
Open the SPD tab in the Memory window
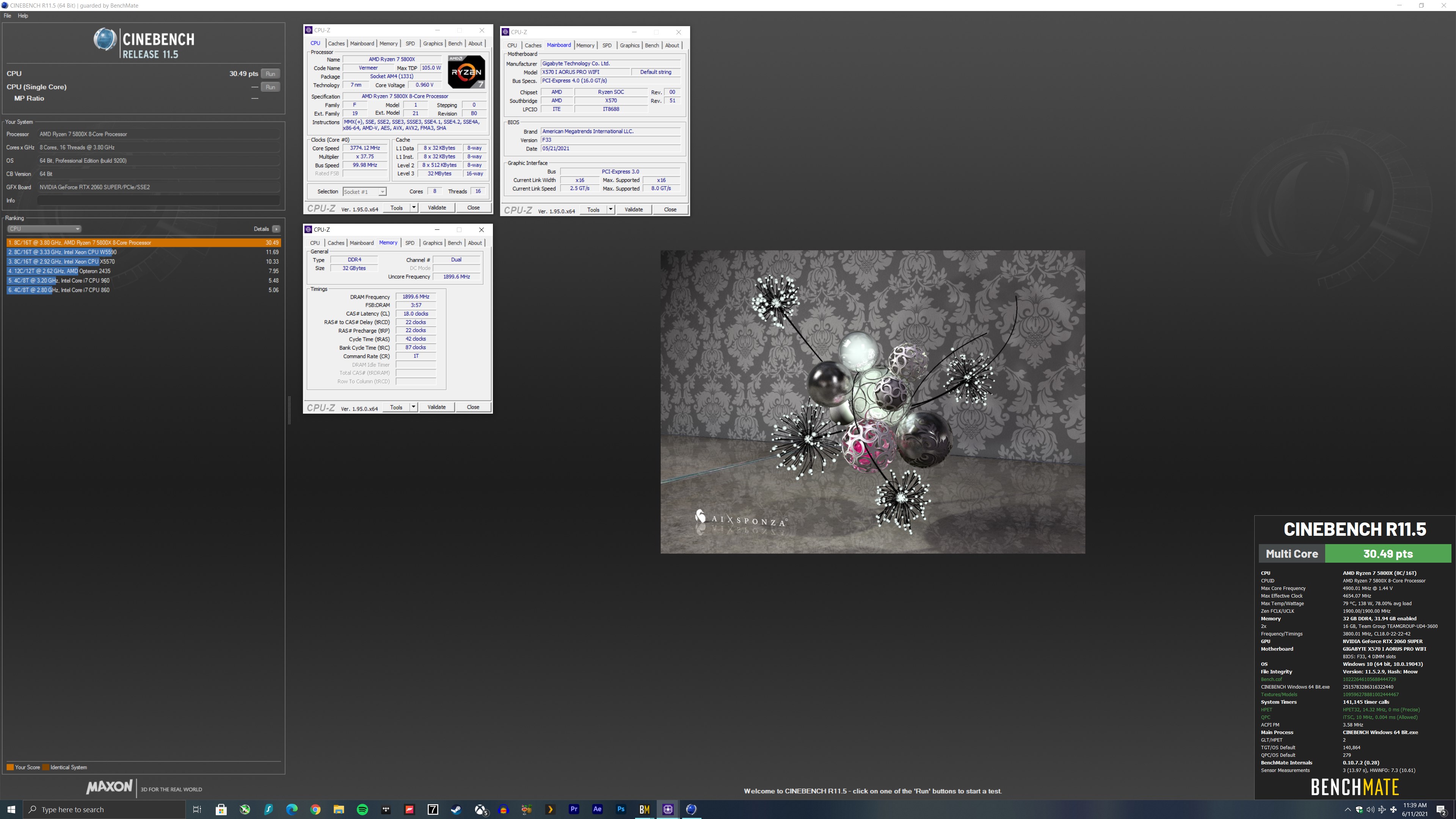tap(410, 243)
